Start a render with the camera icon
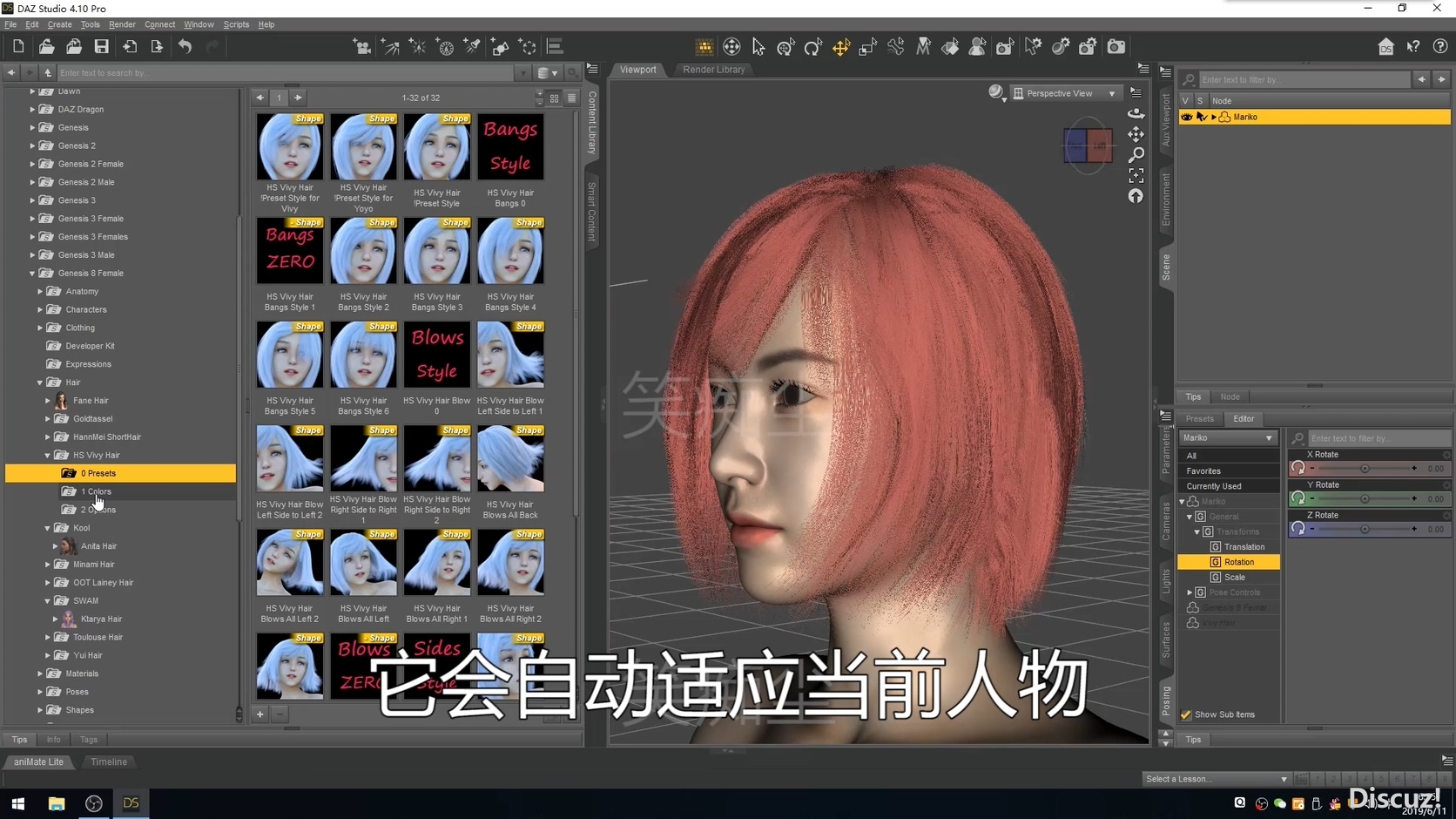The height and width of the screenshot is (819, 1456). pyautogui.click(x=1116, y=47)
